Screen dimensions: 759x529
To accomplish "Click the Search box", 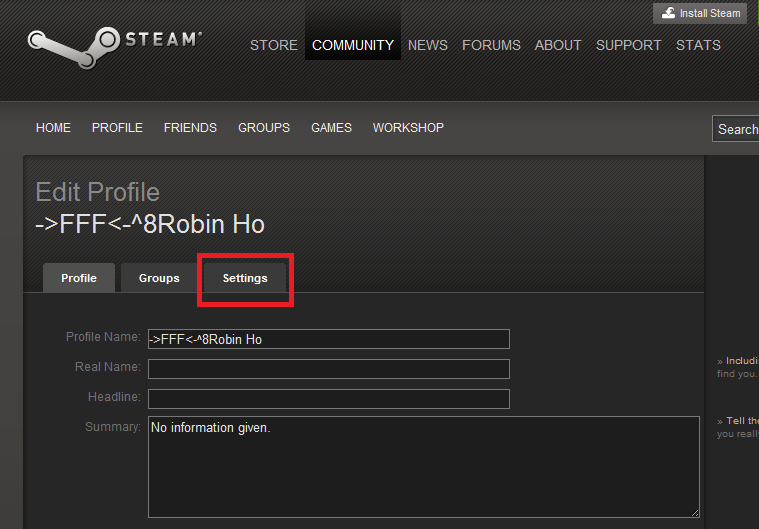I will click(x=735, y=129).
